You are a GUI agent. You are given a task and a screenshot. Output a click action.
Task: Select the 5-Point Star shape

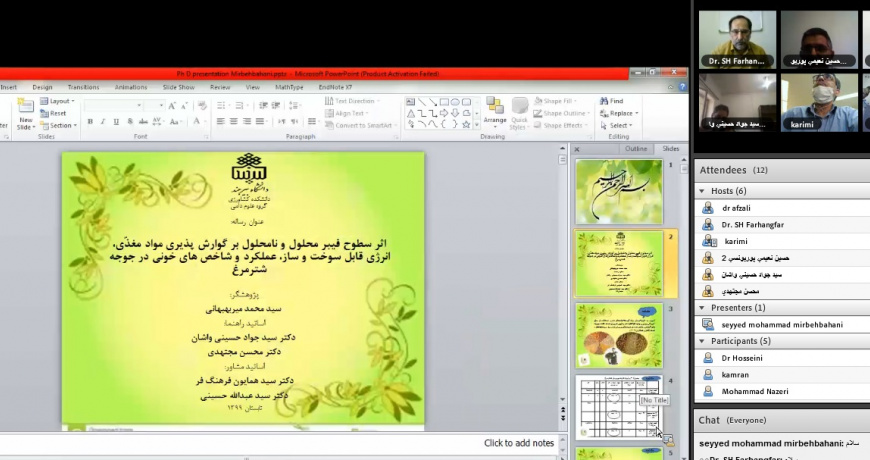pos(467,124)
